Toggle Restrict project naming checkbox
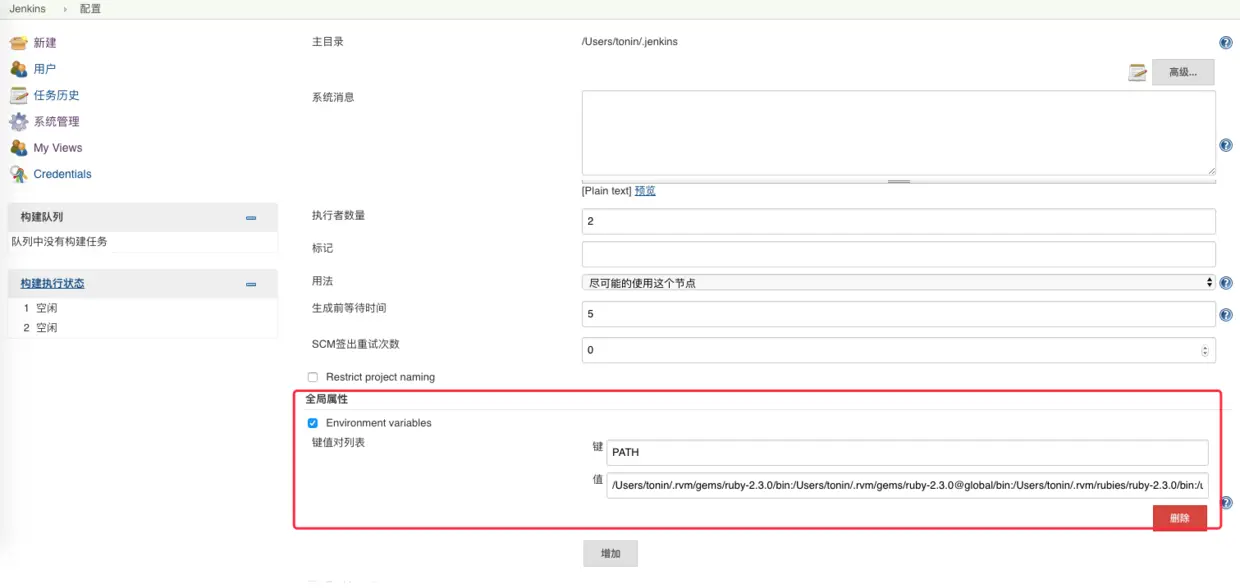This screenshot has height=588, width=1240. 313,377
